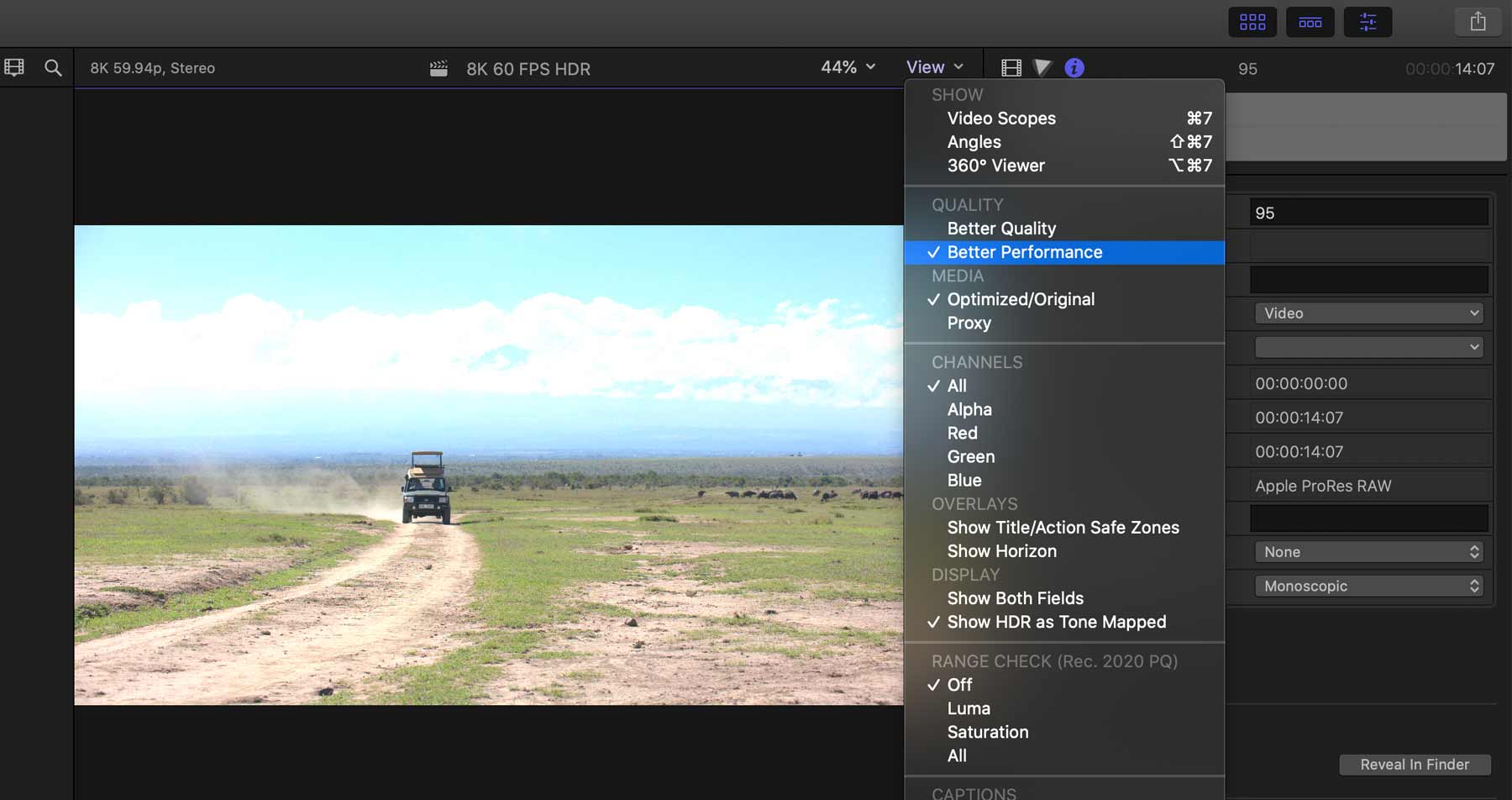Click the clip filmstrip icon beside search

click(x=14, y=67)
